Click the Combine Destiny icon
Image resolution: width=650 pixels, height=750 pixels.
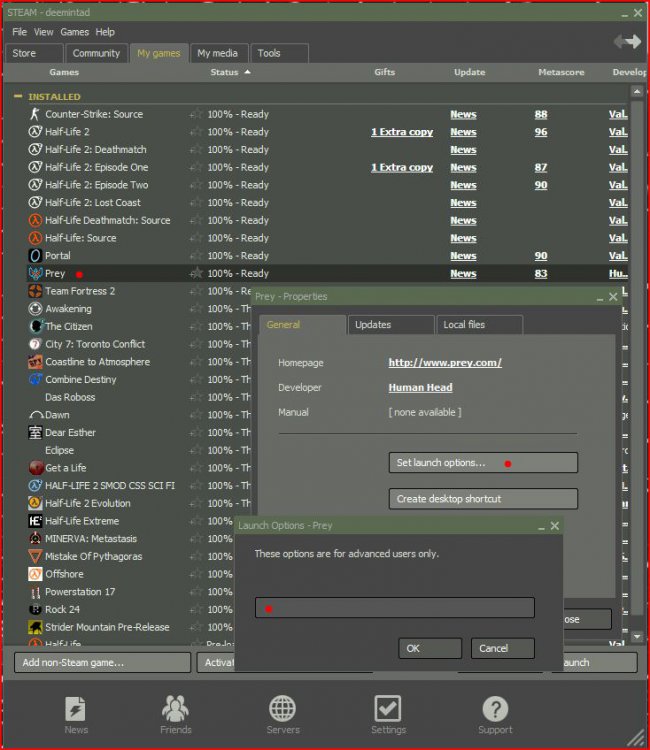coord(35,380)
